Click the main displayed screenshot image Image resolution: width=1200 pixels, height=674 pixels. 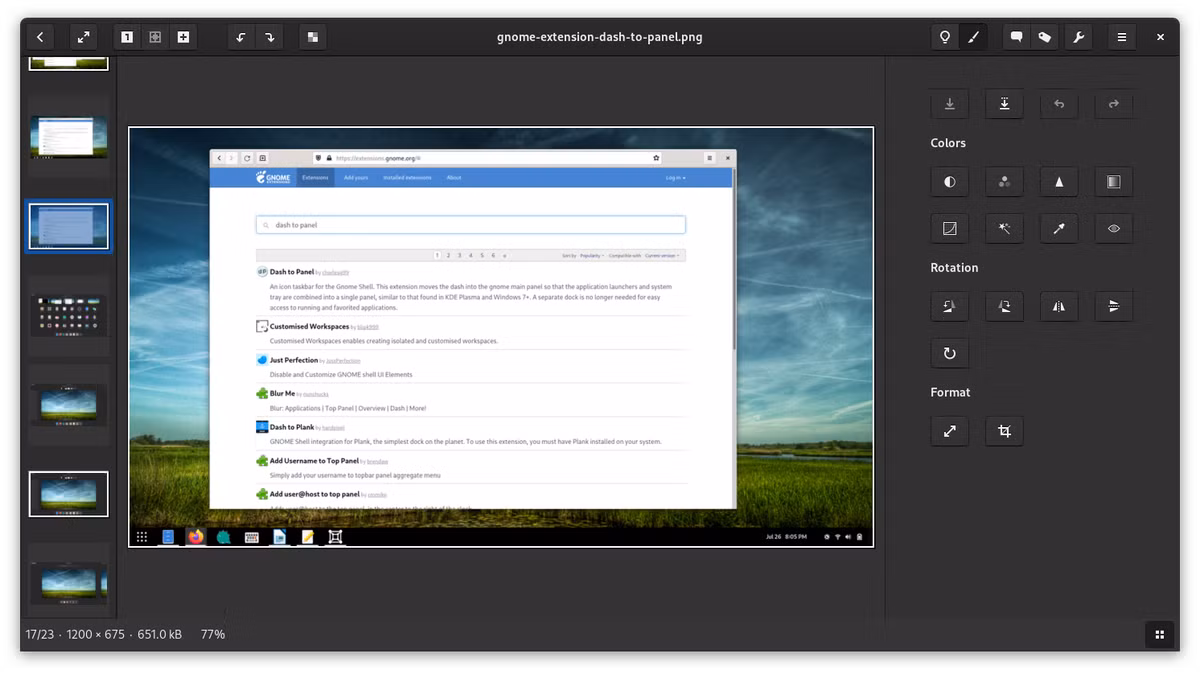(x=501, y=337)
